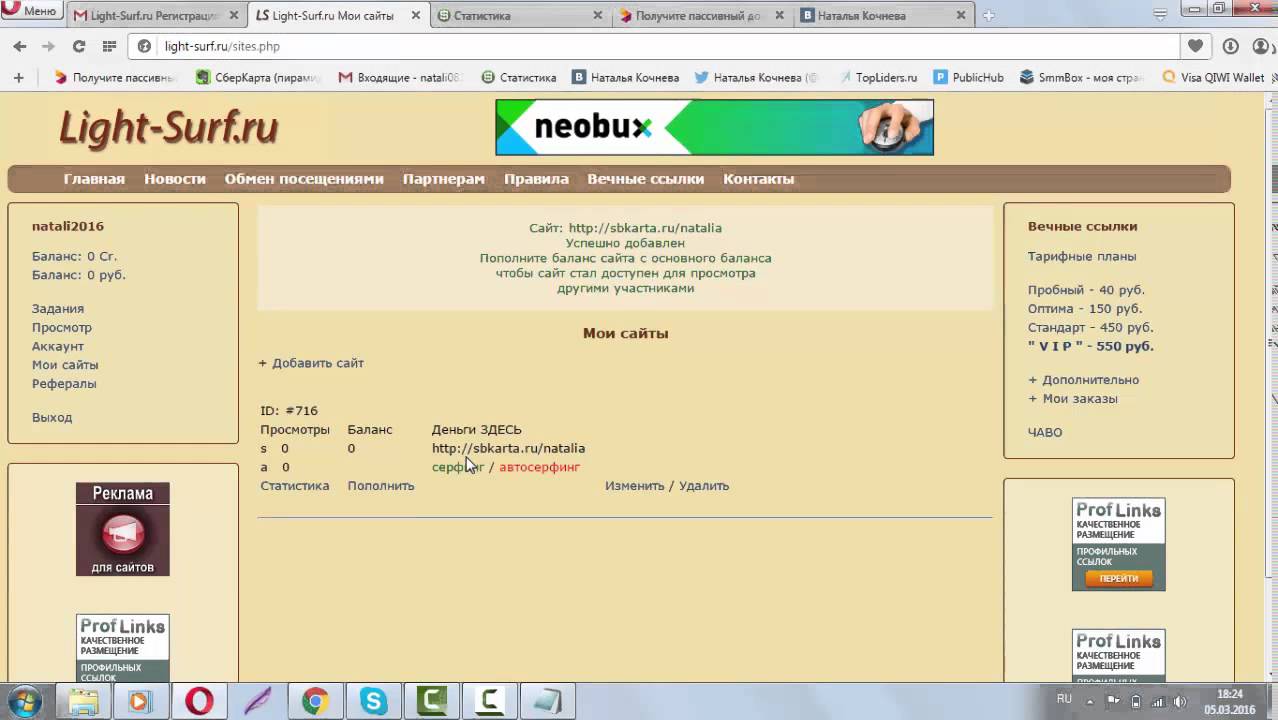
Task: Click the Реклама для сайтов banner
Action: click(123, 529)
